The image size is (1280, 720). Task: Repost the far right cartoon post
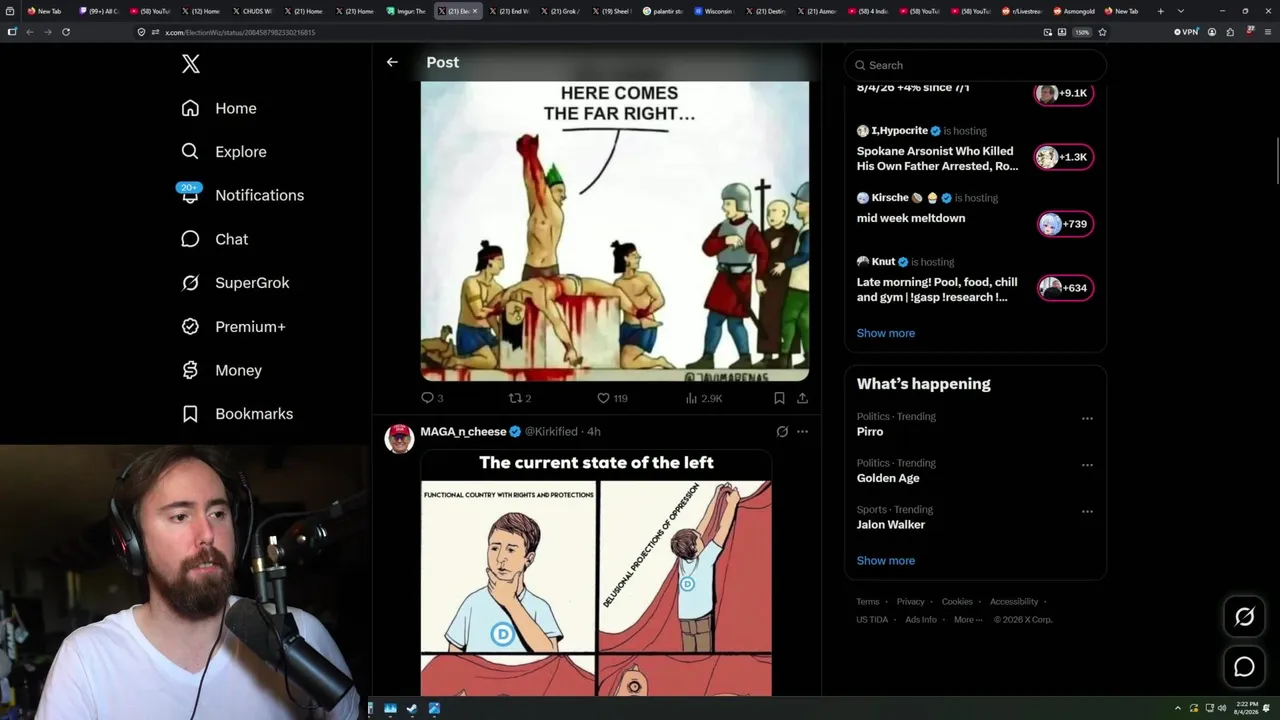(x=520, y=398)
